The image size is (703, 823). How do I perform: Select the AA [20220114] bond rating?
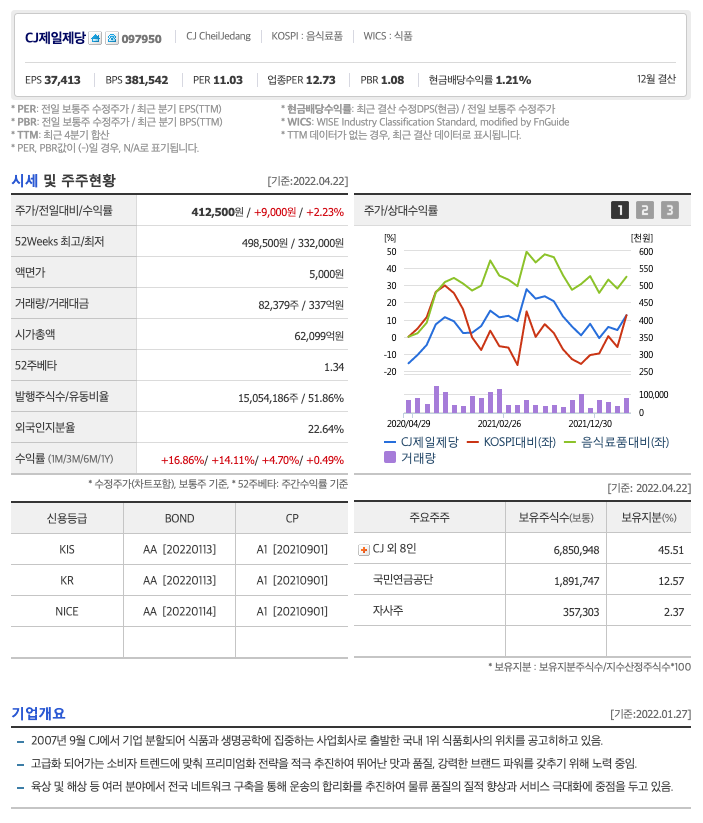click(x=180, y=611)
